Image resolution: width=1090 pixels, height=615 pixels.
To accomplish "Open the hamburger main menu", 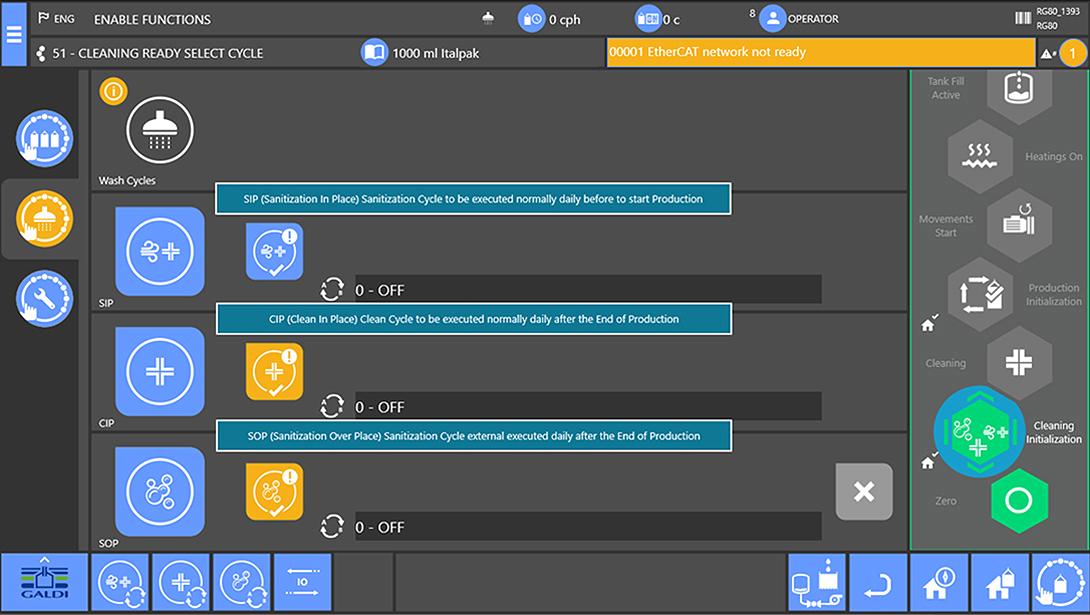I will 14,33.
